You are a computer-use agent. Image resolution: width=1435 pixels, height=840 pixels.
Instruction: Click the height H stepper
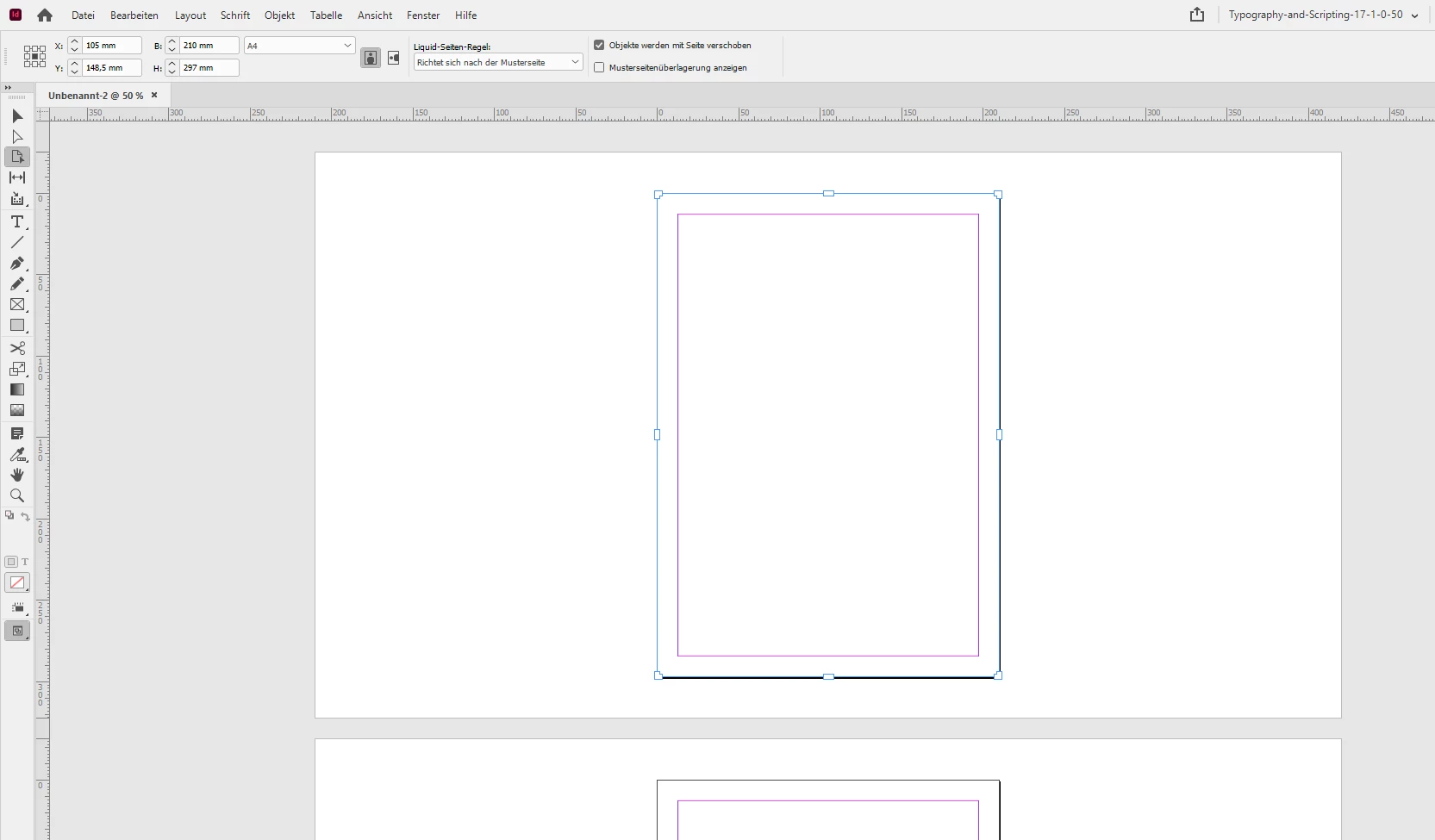click(x=172, y=67)
